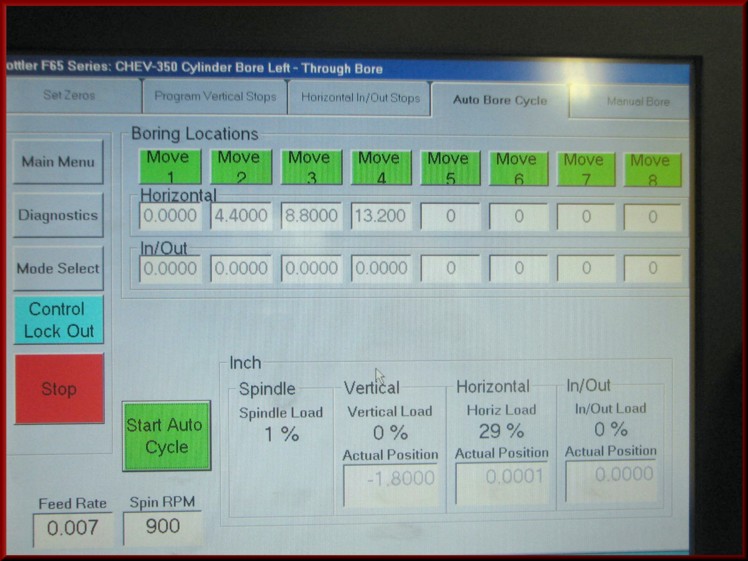
Task: Click the Spin RPM field 900
Action: 162,527
